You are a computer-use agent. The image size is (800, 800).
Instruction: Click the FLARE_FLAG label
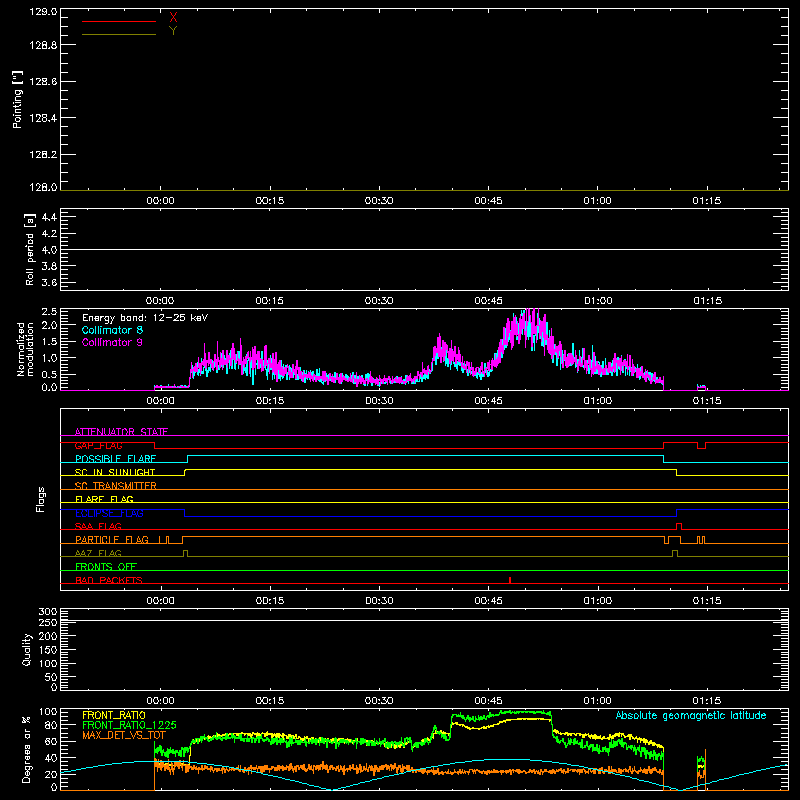(104, 499)
